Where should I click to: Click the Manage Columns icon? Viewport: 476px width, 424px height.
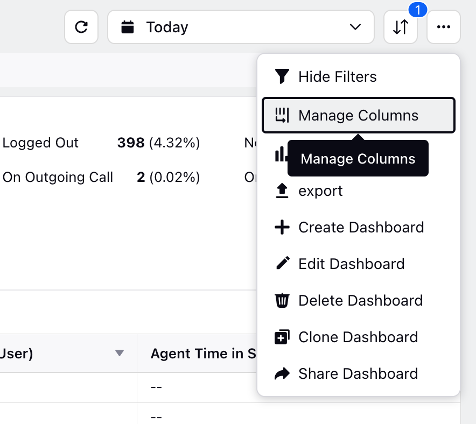click(x=282, y=115)
